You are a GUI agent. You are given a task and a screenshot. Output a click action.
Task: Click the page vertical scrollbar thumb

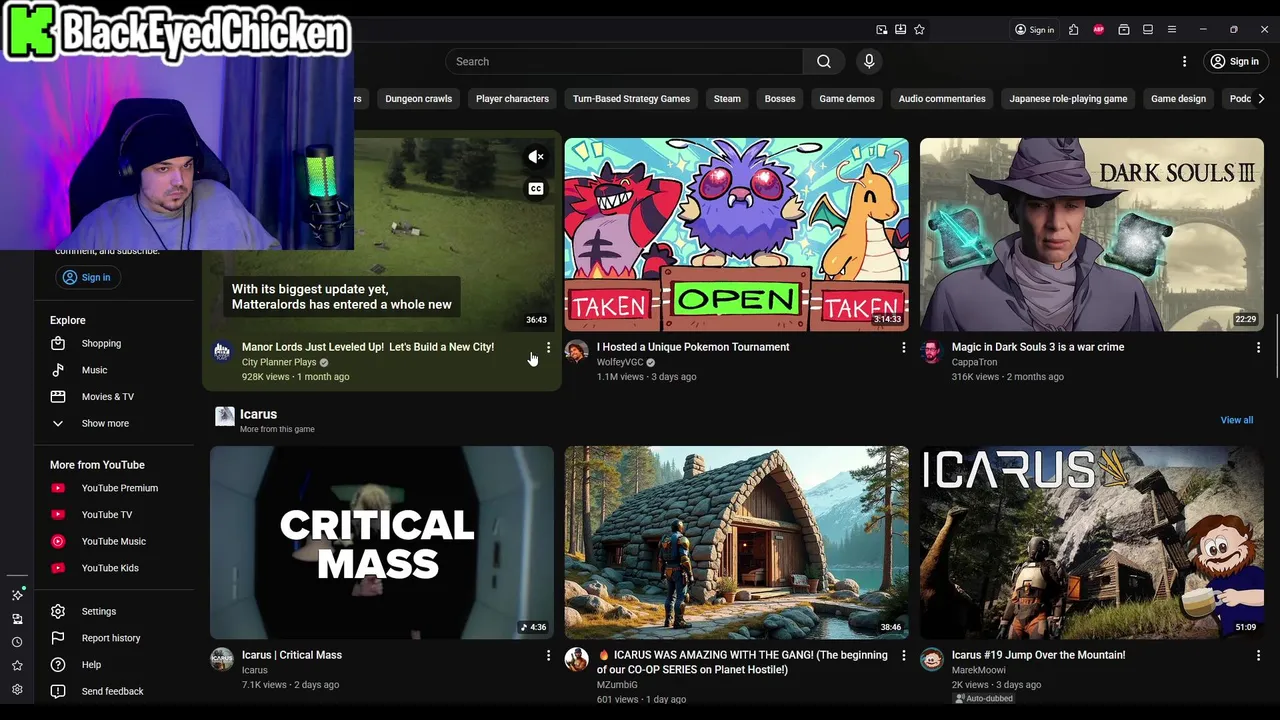[1276, 346]
